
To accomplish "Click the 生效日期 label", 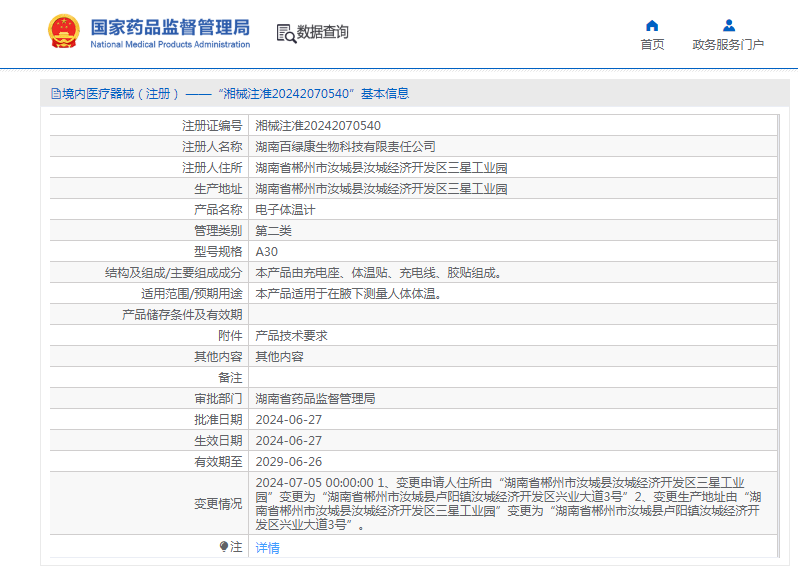I will (218, 441).
